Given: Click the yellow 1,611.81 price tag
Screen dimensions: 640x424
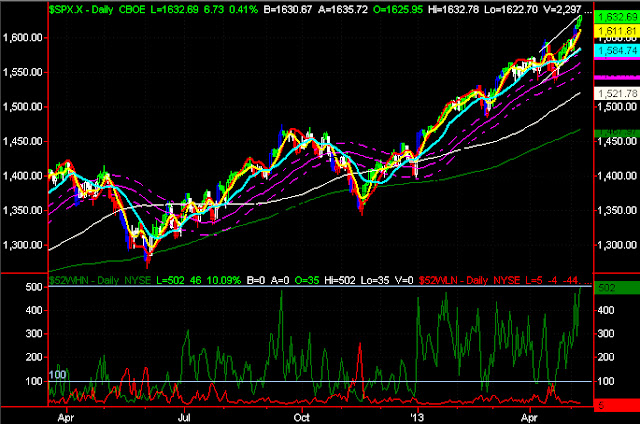Looking at the screenshot, I should pos(617,31).
